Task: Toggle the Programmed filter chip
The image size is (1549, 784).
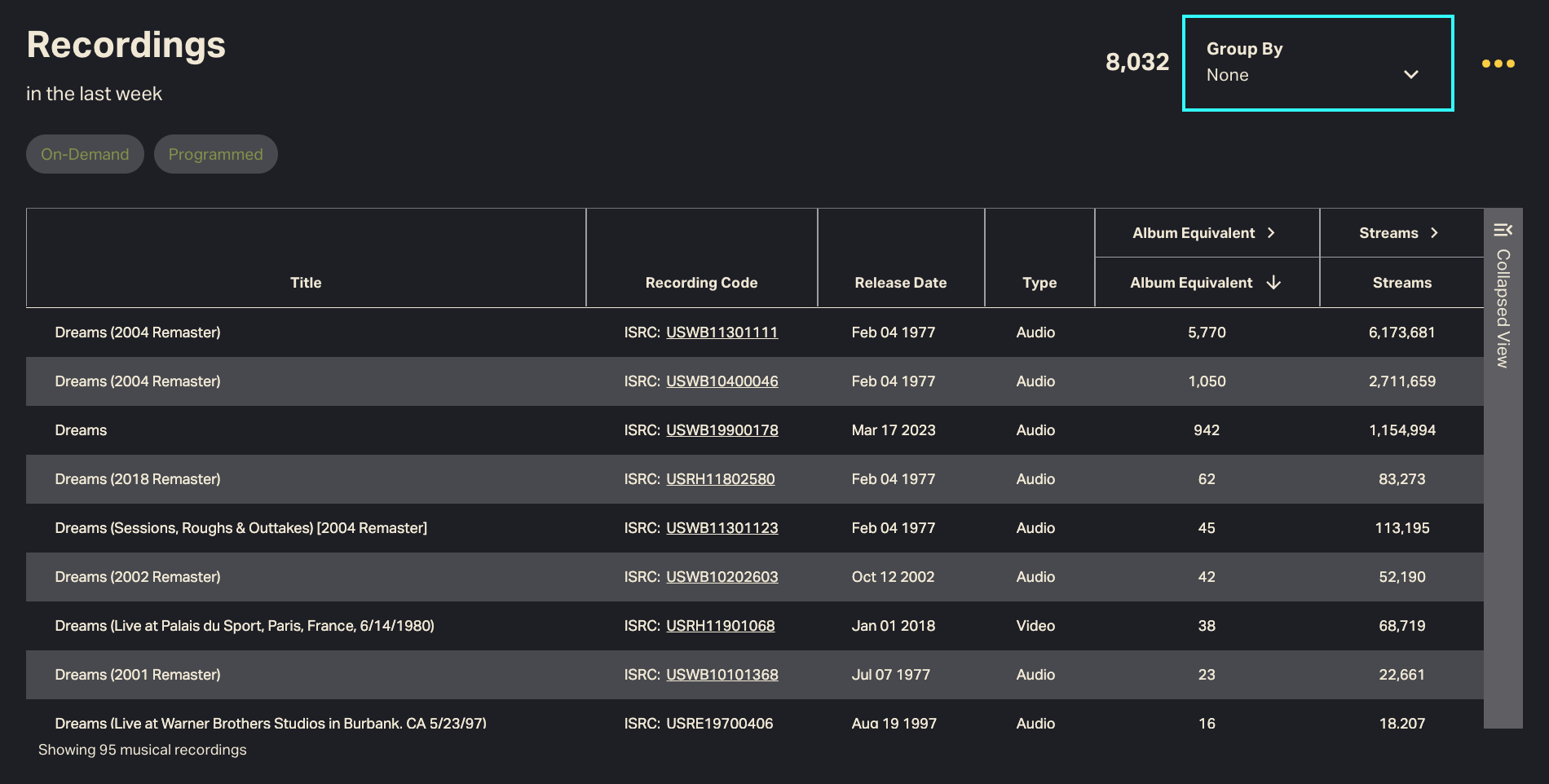Action: tap(215, 154)
